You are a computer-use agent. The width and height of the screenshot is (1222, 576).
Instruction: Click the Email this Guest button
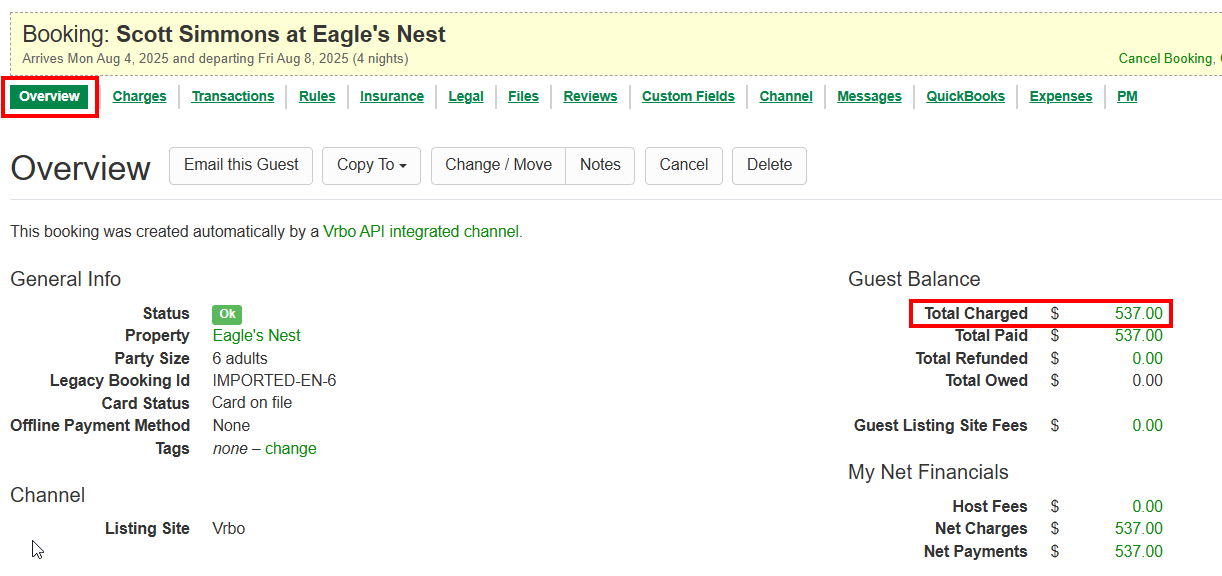click(x=241, y=166)
